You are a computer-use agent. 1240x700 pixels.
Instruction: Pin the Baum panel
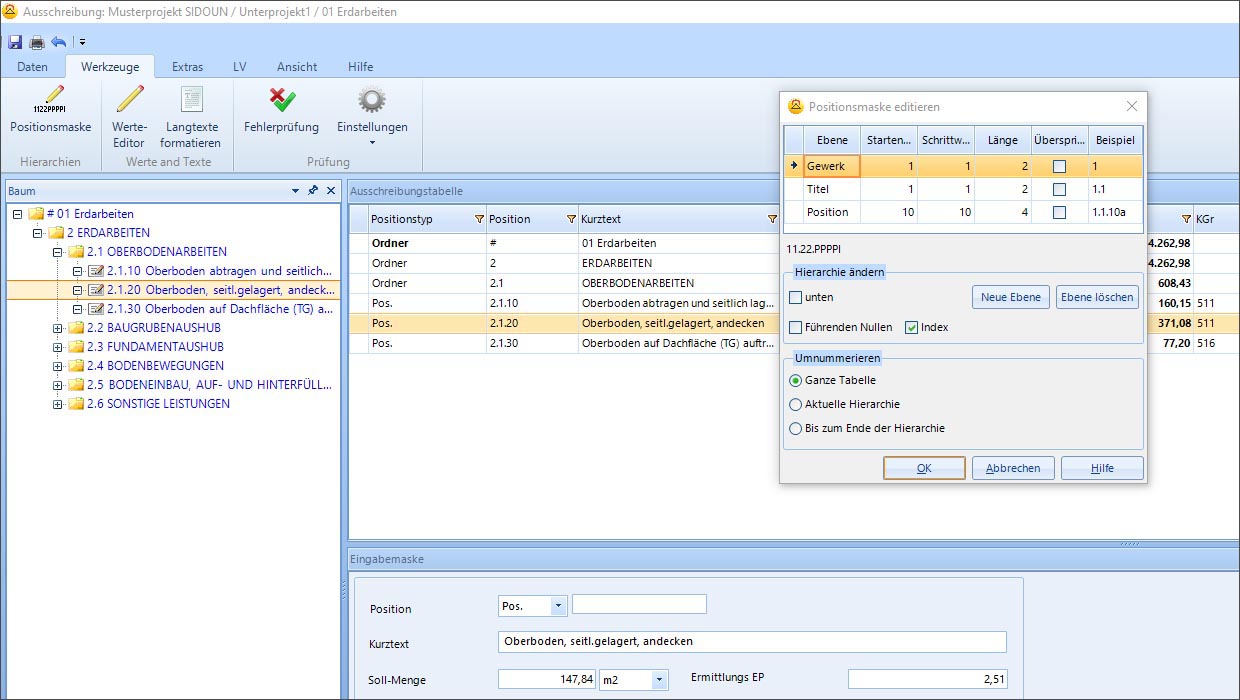tap(313, 190)
